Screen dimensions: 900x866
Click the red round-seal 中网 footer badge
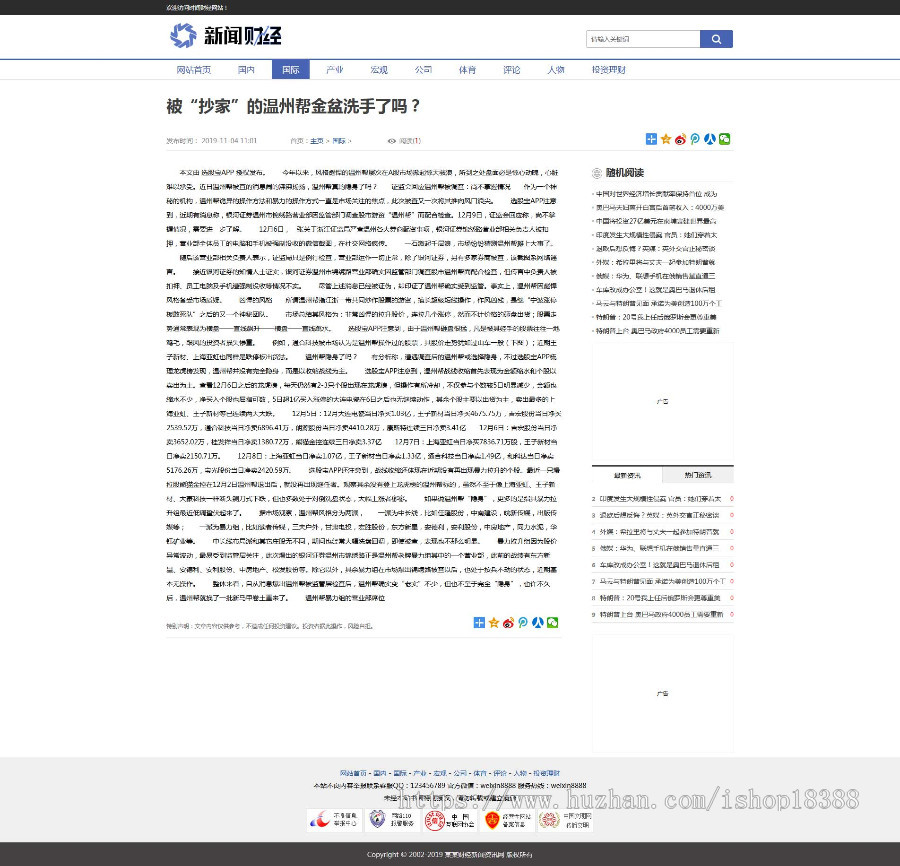click(x=449, y=820)
